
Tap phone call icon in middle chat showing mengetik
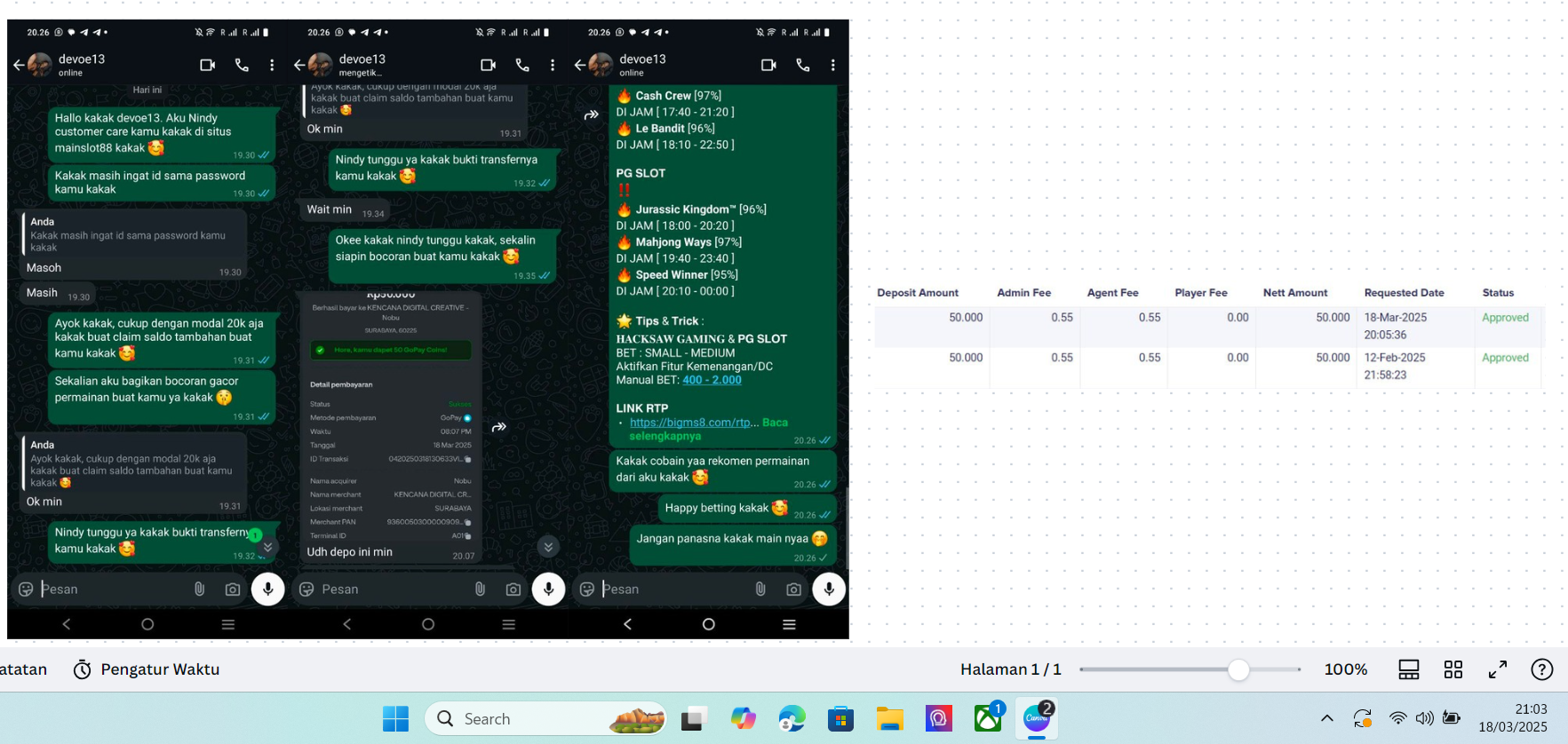522,65
